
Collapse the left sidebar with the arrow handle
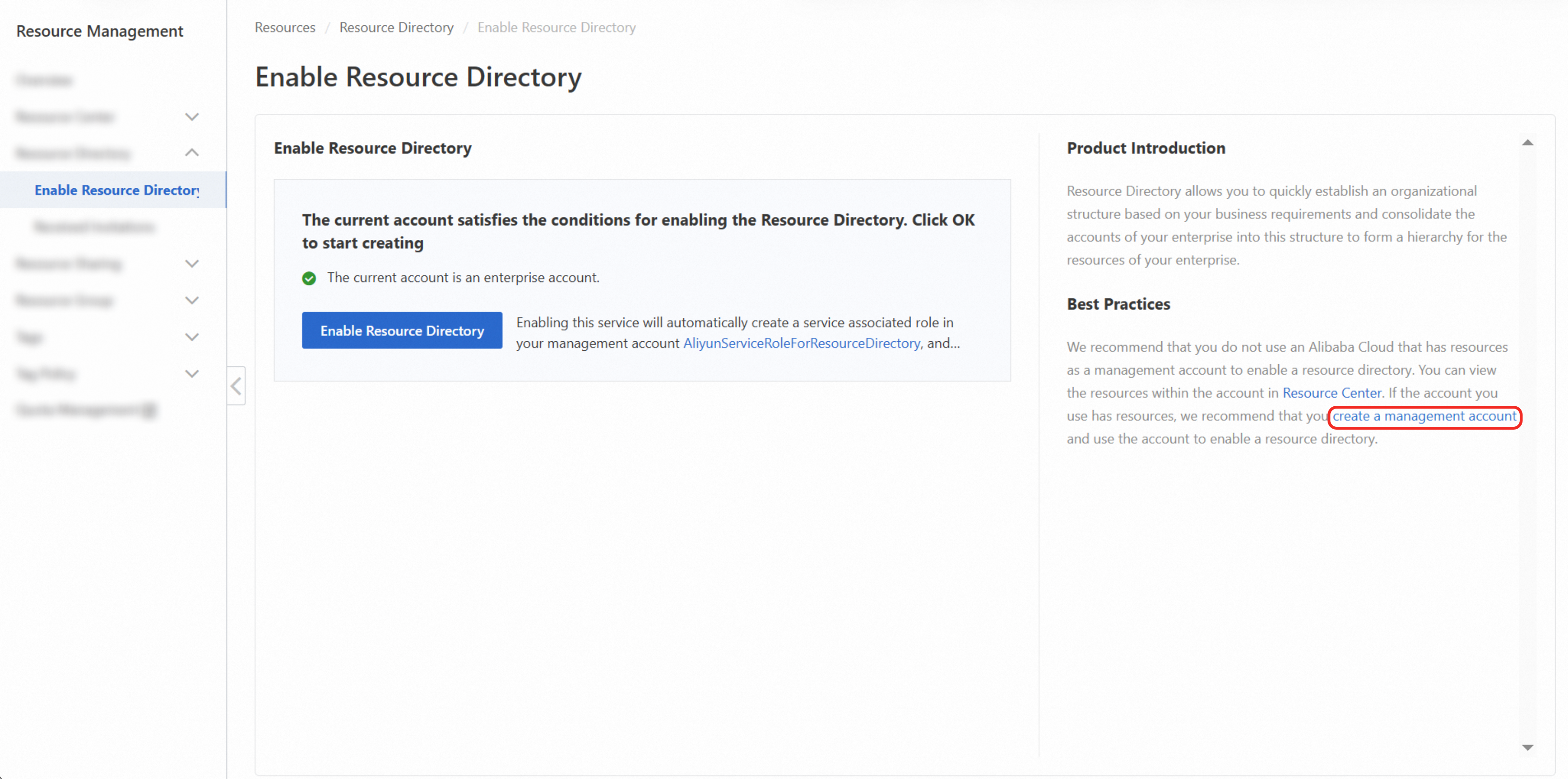click(236, 386)
